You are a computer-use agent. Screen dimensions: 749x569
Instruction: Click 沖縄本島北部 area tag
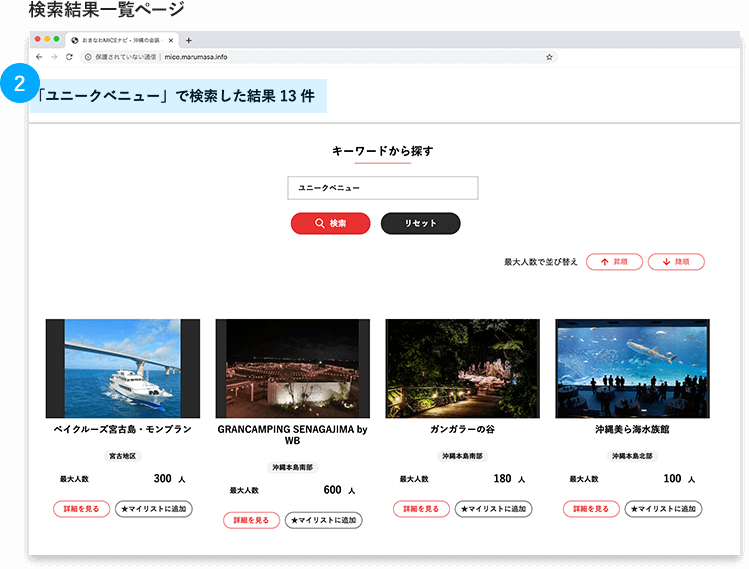pyautogui.click(x=632, y=456)
